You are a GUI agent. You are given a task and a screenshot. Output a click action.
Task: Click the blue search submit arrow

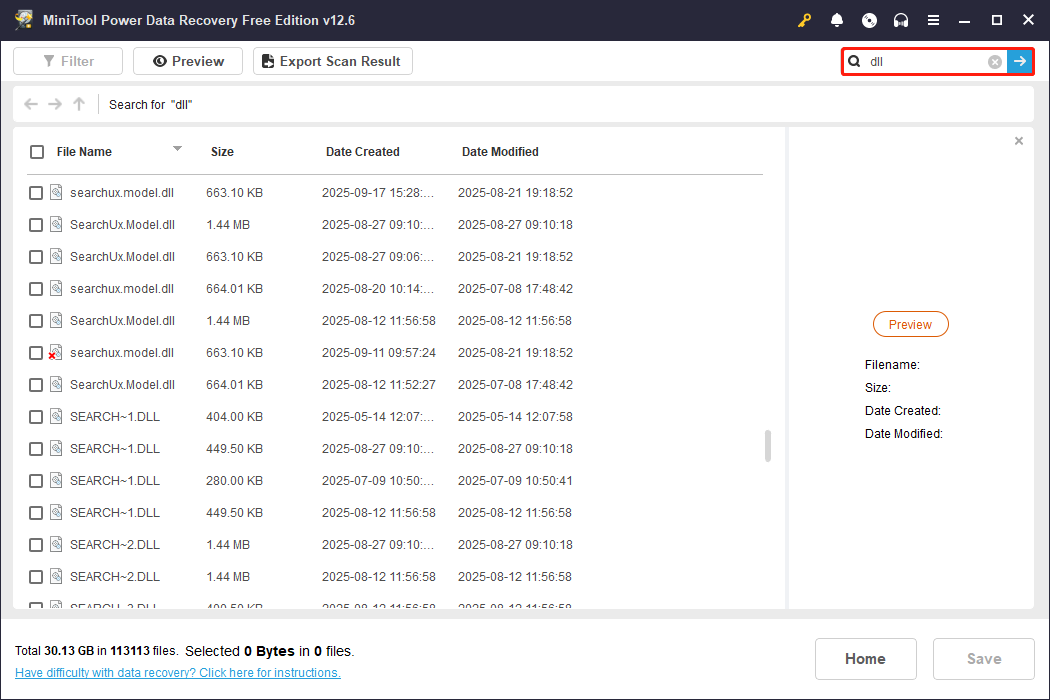[1020, 61]
